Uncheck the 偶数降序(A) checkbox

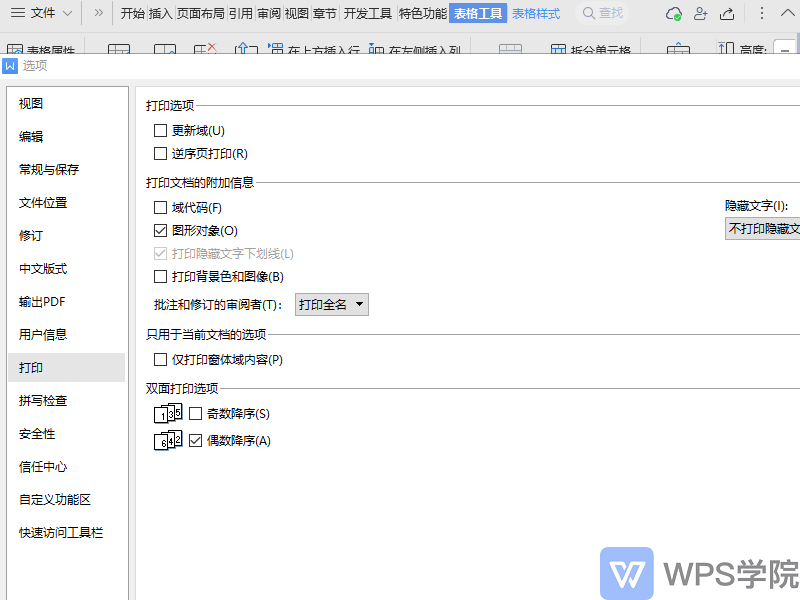[x=195, y=440]
